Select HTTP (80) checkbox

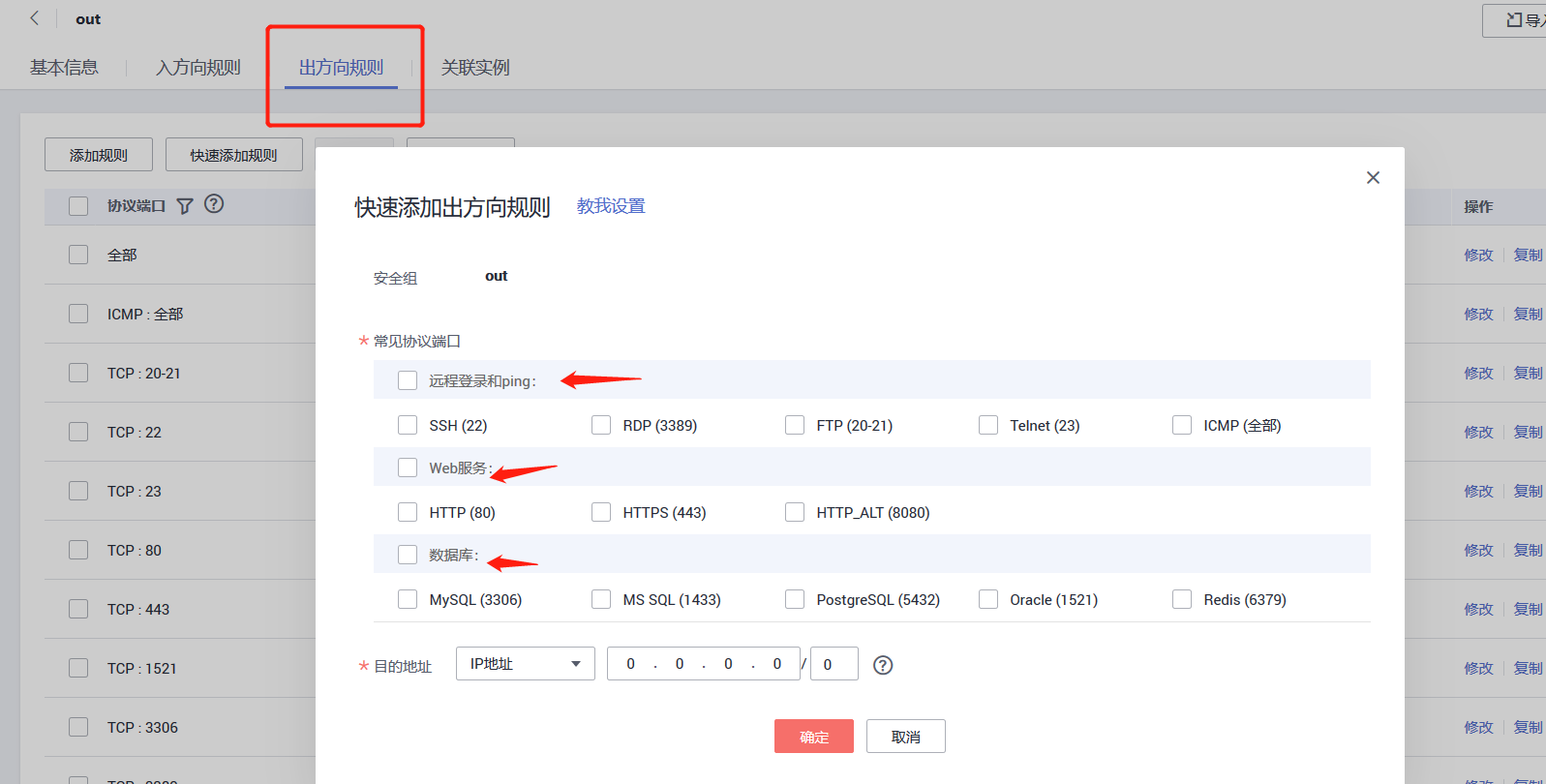(x=408, y=512)
